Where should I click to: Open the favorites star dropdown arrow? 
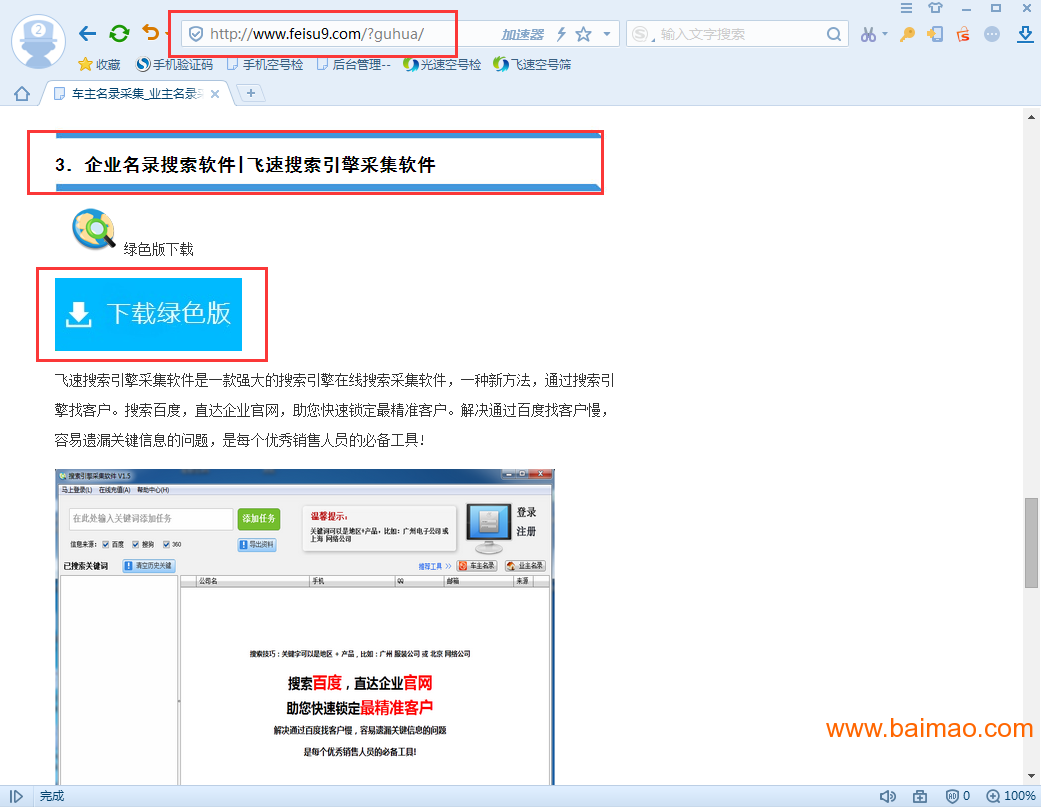[606, 33]
